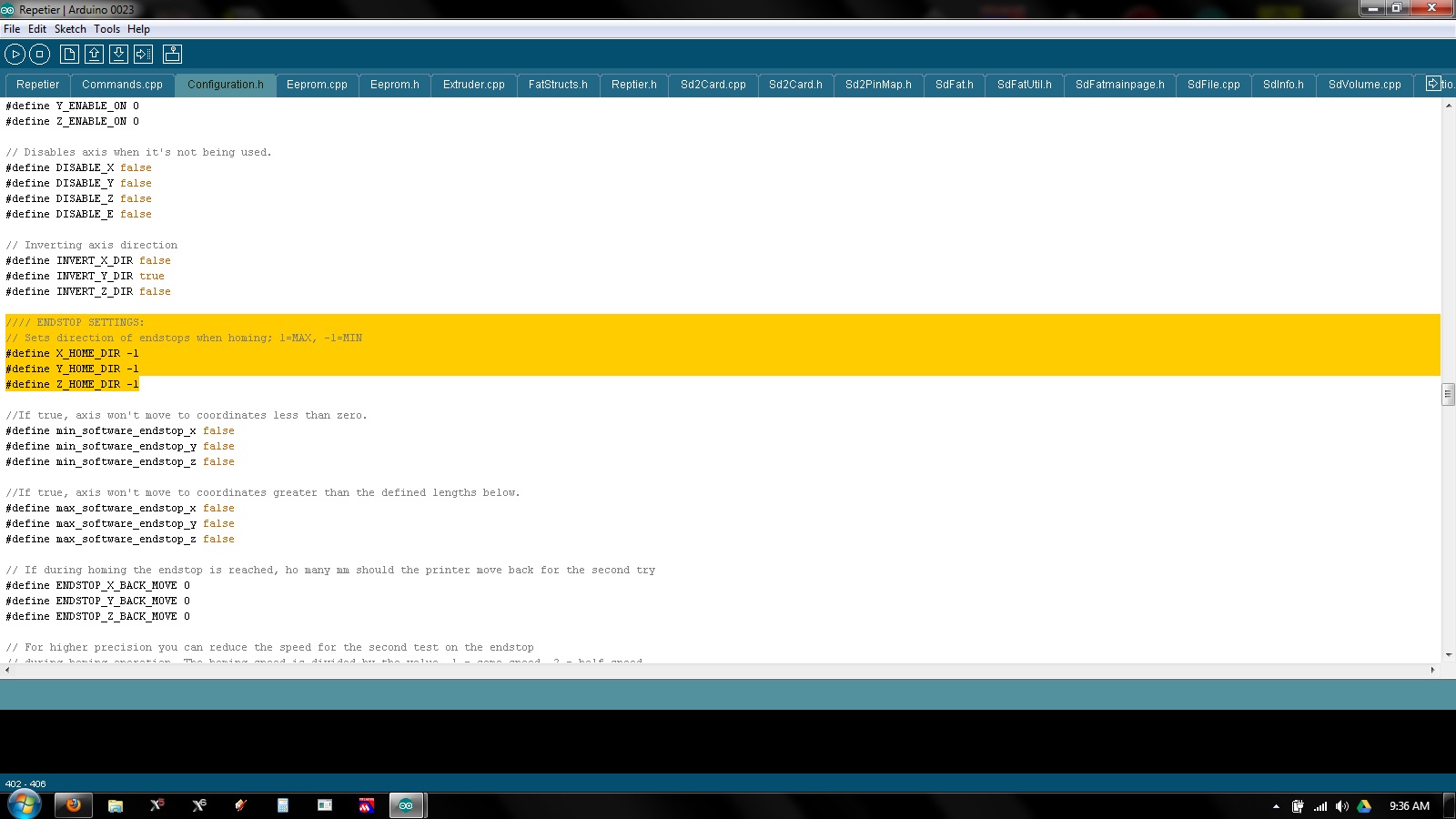Open the File menu
The height and width of the screenshot is (819, 1456).
[12, 29]
